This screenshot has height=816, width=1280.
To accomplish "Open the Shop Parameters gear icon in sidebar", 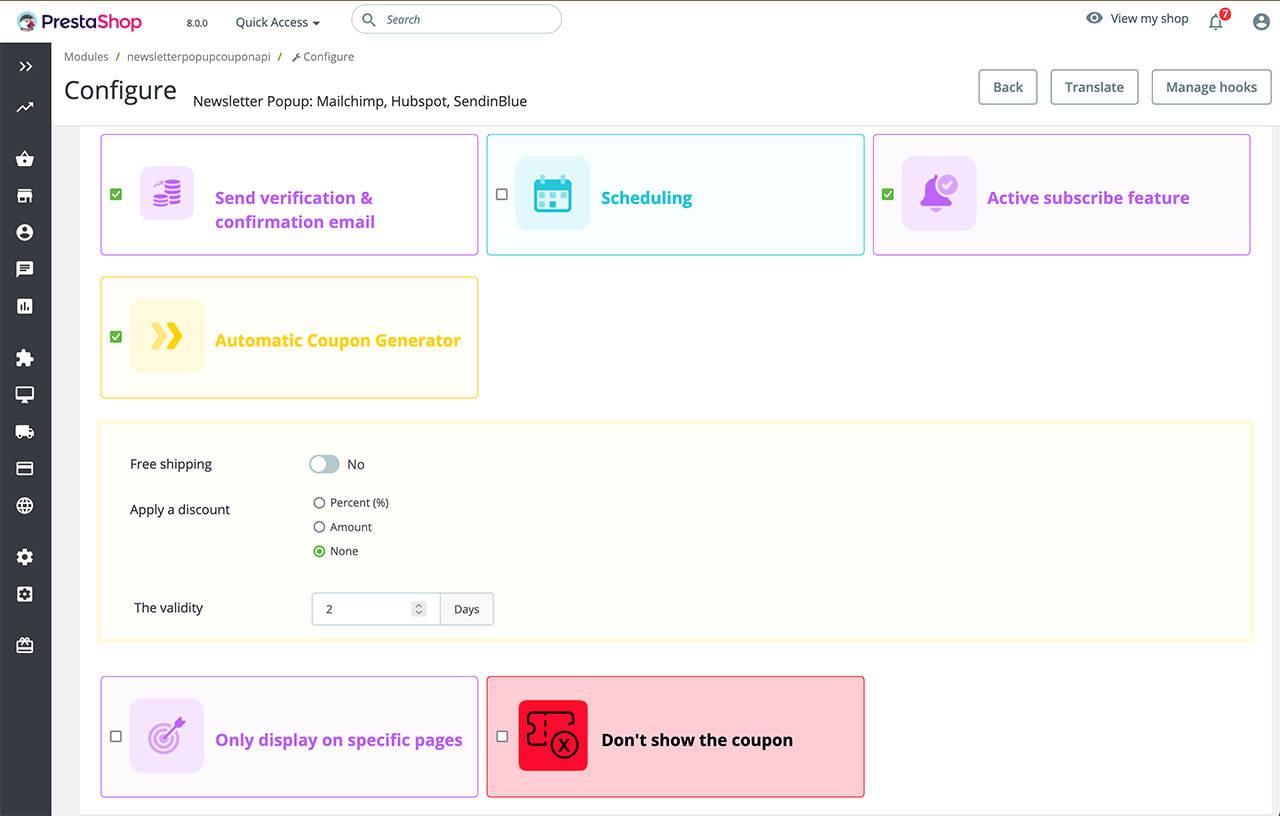I will pyautogui.click(x=25, y=557).
